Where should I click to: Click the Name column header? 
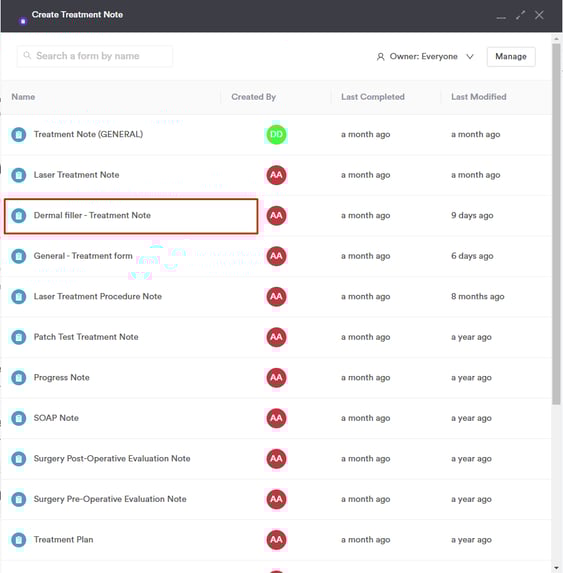(23, 97)
